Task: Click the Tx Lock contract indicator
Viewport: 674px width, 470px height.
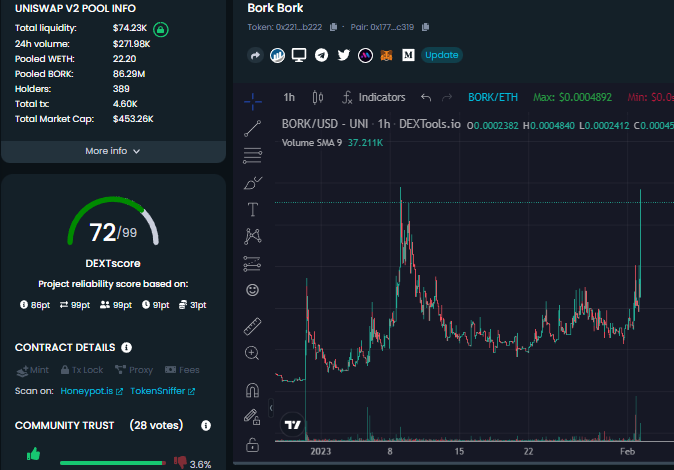Action: pyautogui.click(x=82, y=370)
